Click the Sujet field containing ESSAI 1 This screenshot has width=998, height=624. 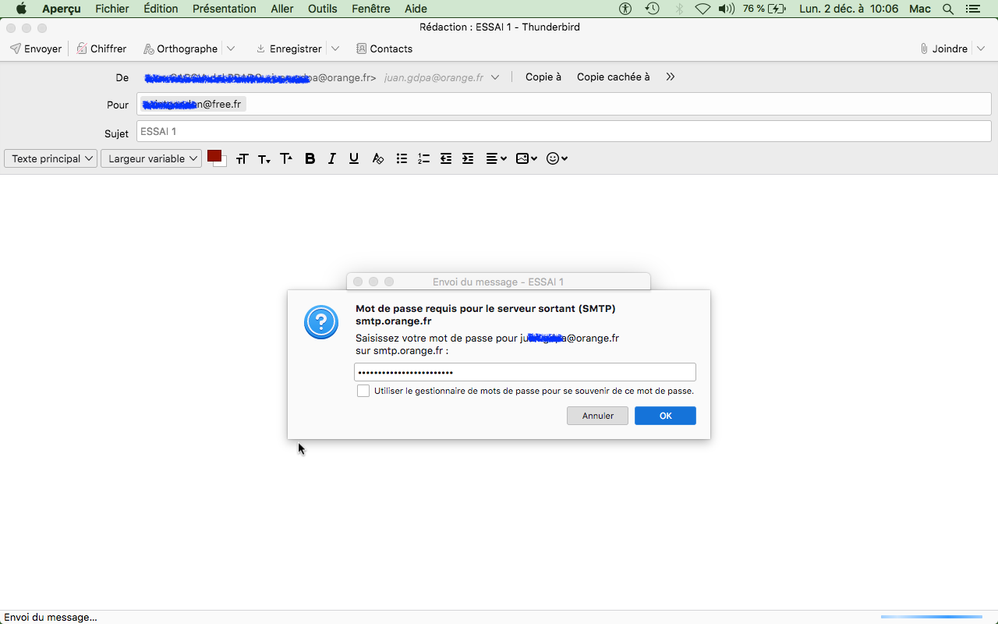click(564, 132)
